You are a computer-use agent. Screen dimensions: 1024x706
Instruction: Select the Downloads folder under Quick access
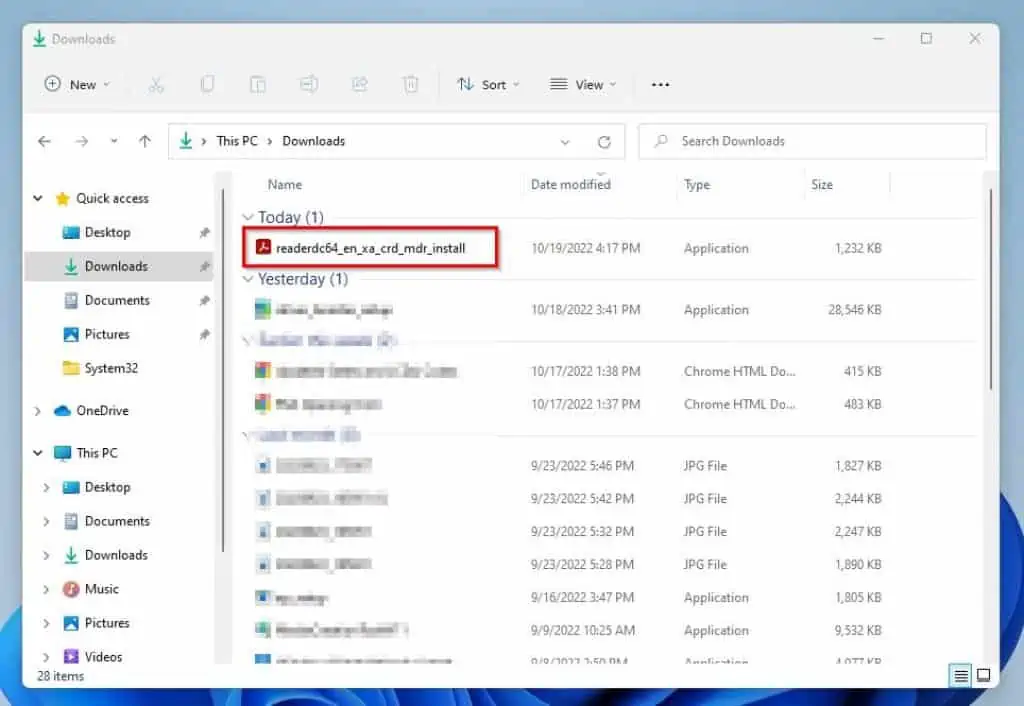point(120,266)
